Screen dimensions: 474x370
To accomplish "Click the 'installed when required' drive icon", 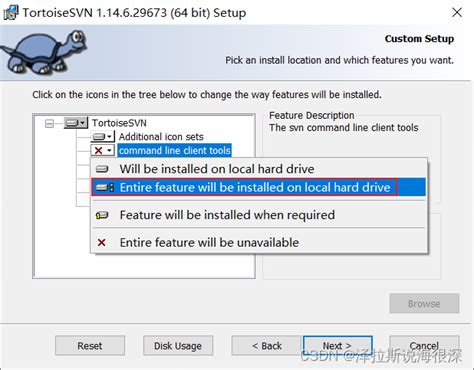I will coord(102,215).
